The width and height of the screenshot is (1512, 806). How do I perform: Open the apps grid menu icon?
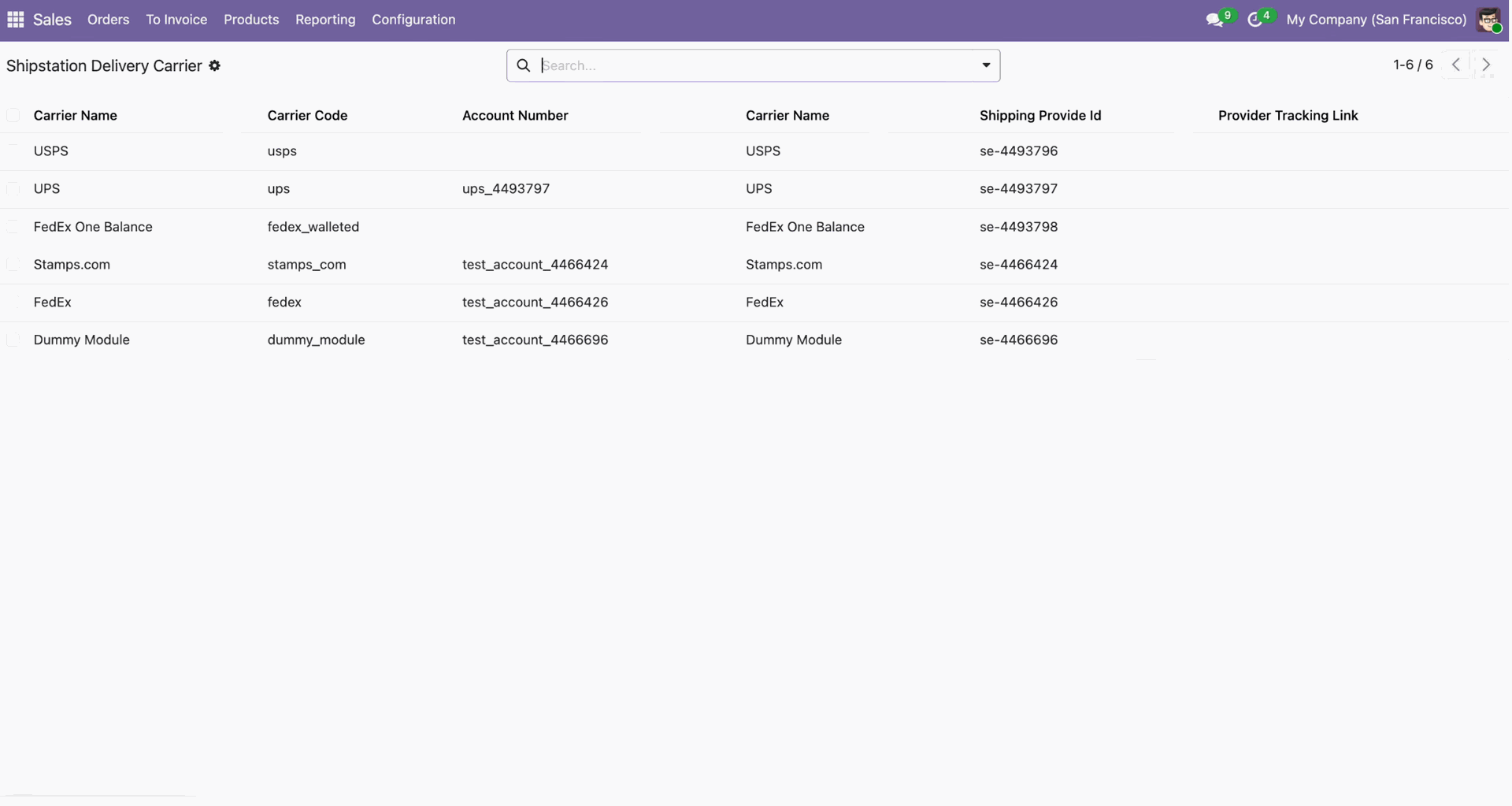pos(15,20)
